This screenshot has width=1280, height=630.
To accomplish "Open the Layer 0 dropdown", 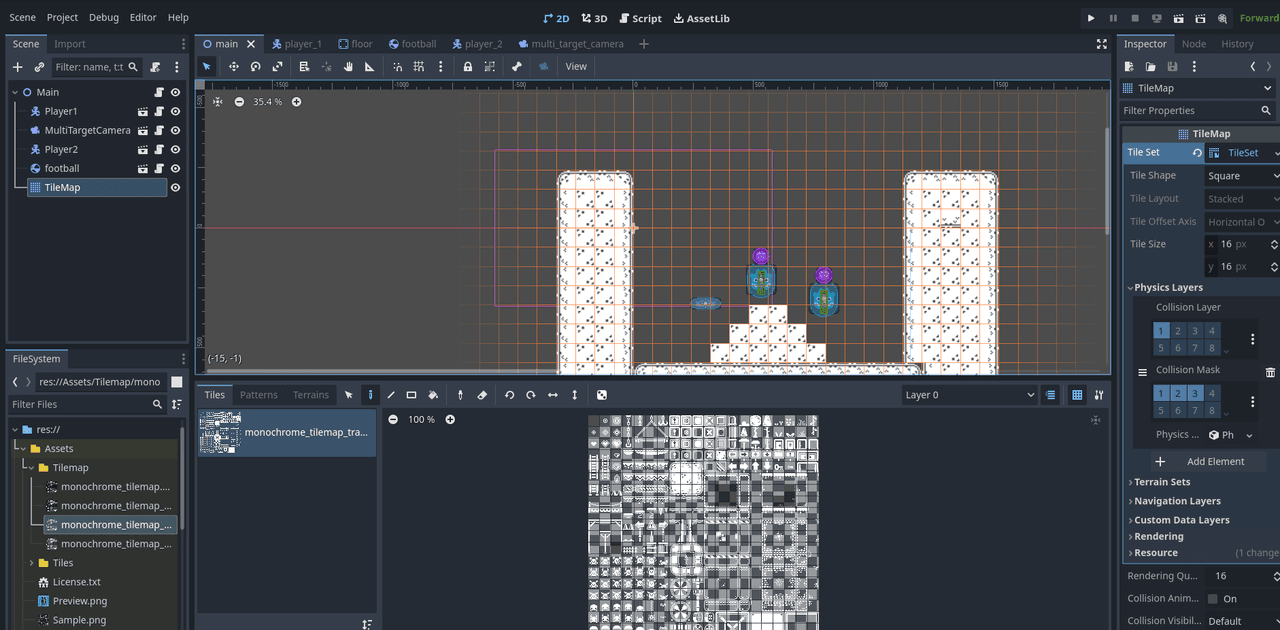I will pos(969,395).
